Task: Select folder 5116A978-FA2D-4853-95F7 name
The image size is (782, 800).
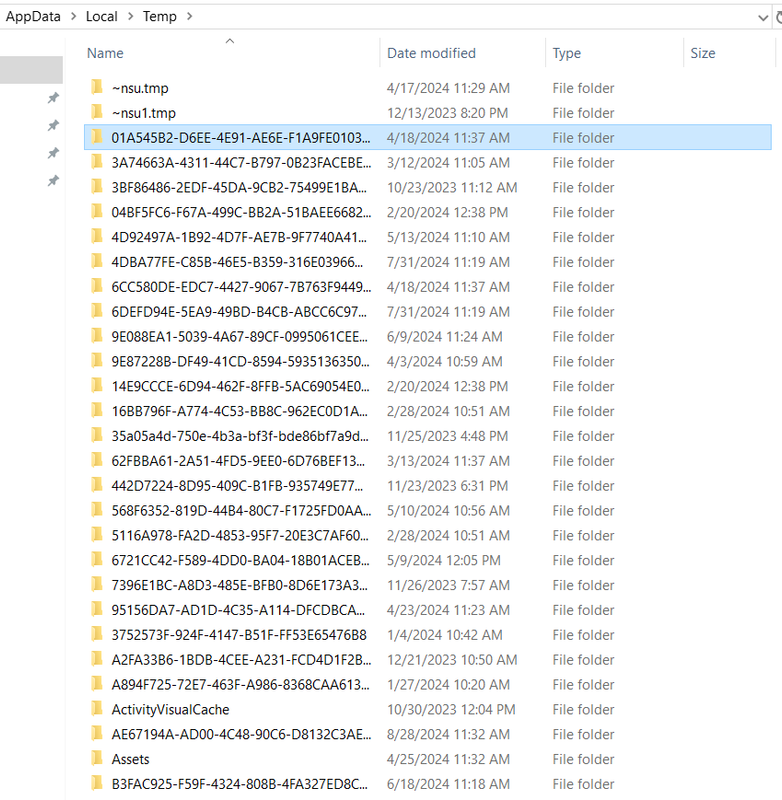Action: point(240,535)
